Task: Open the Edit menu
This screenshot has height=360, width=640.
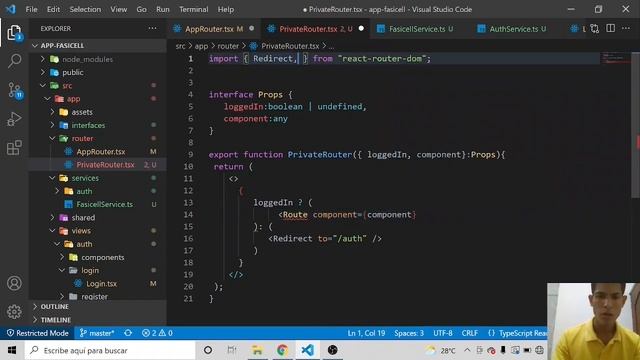Action: 53,9
